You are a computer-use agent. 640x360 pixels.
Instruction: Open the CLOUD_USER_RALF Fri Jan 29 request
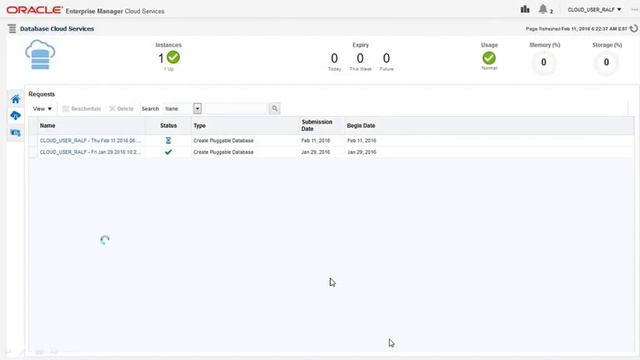90,152
